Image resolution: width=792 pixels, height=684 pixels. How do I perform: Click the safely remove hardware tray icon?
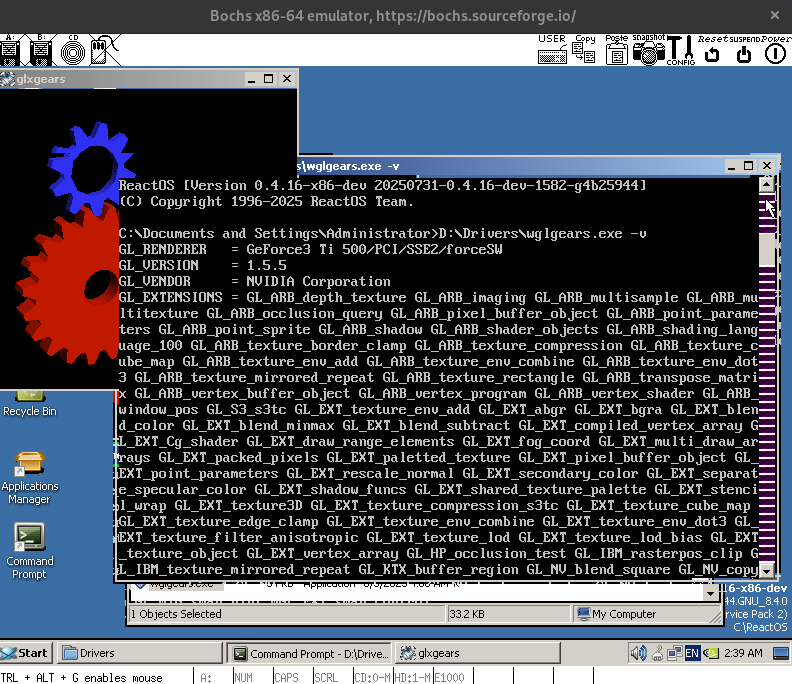coord(657,653)
